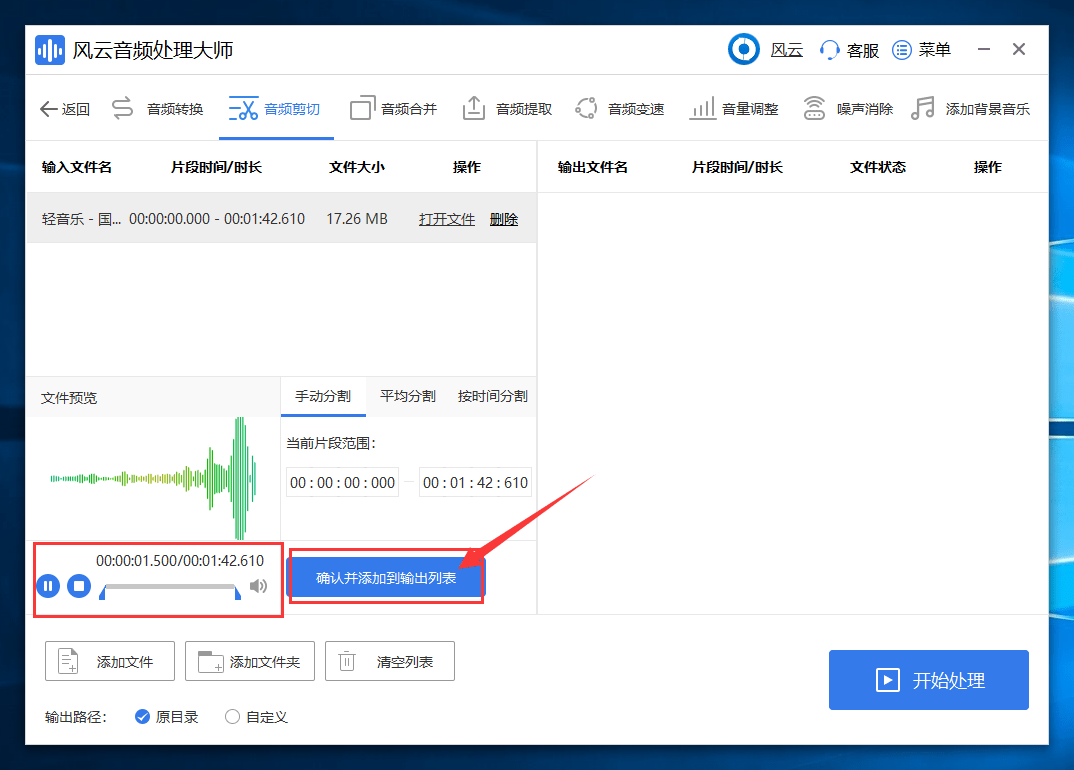Pause the audio preview playback
This screenshot has height=770, width=1074.
[48, 586]
